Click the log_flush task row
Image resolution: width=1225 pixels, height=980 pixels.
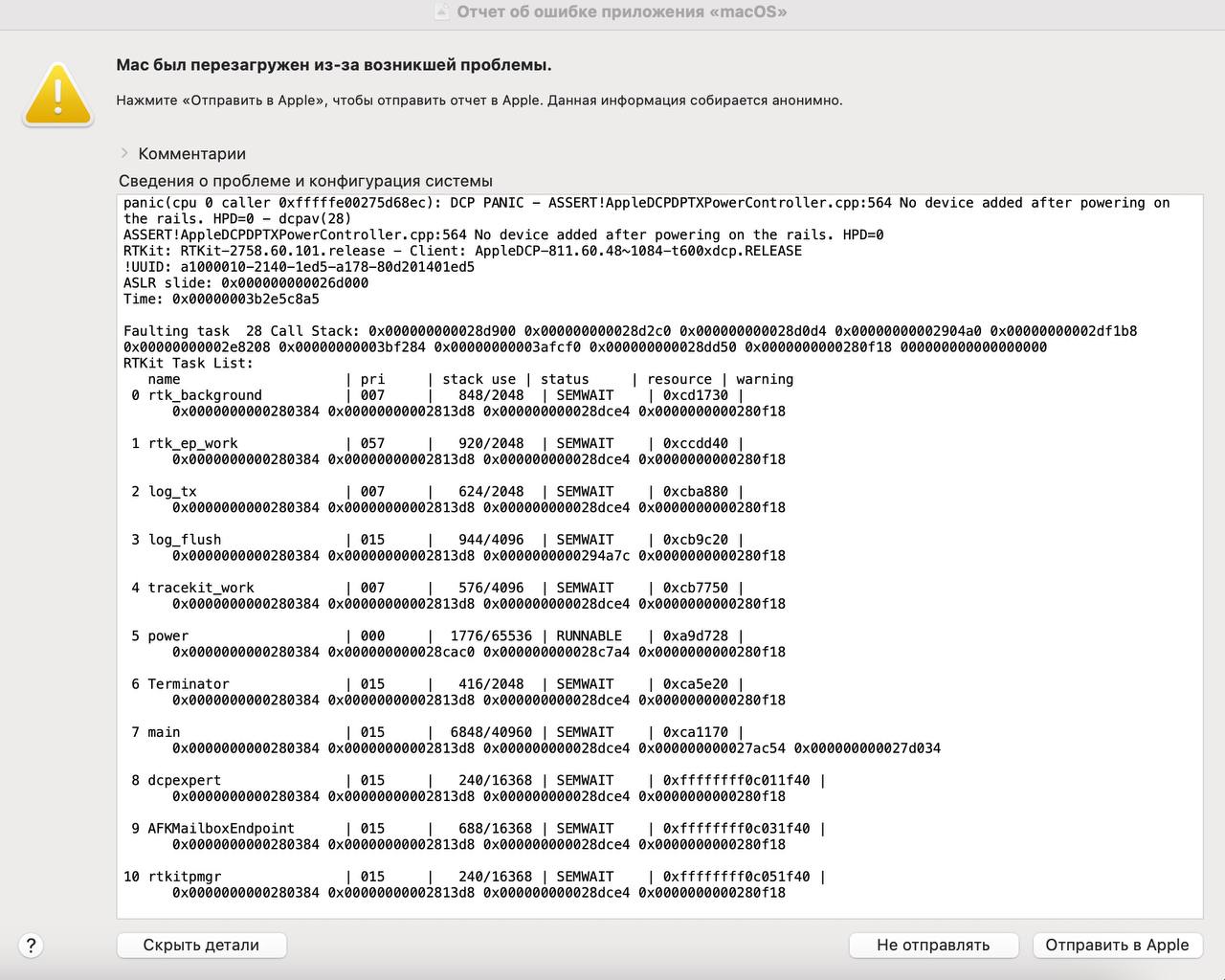point(437,540)
